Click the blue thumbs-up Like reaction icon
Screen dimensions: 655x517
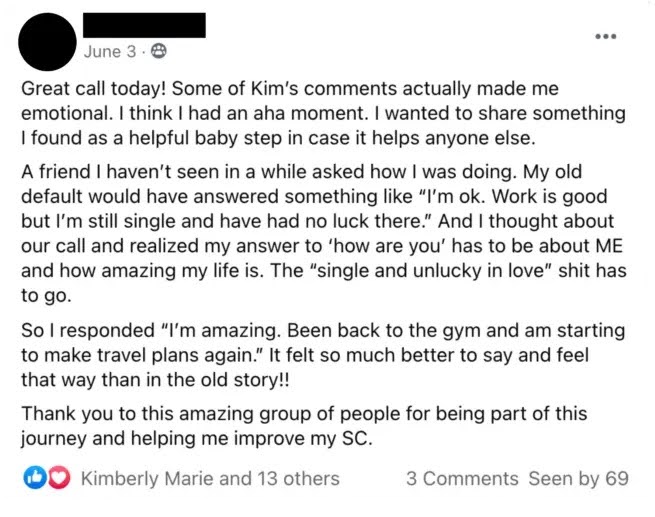point(33,479)
